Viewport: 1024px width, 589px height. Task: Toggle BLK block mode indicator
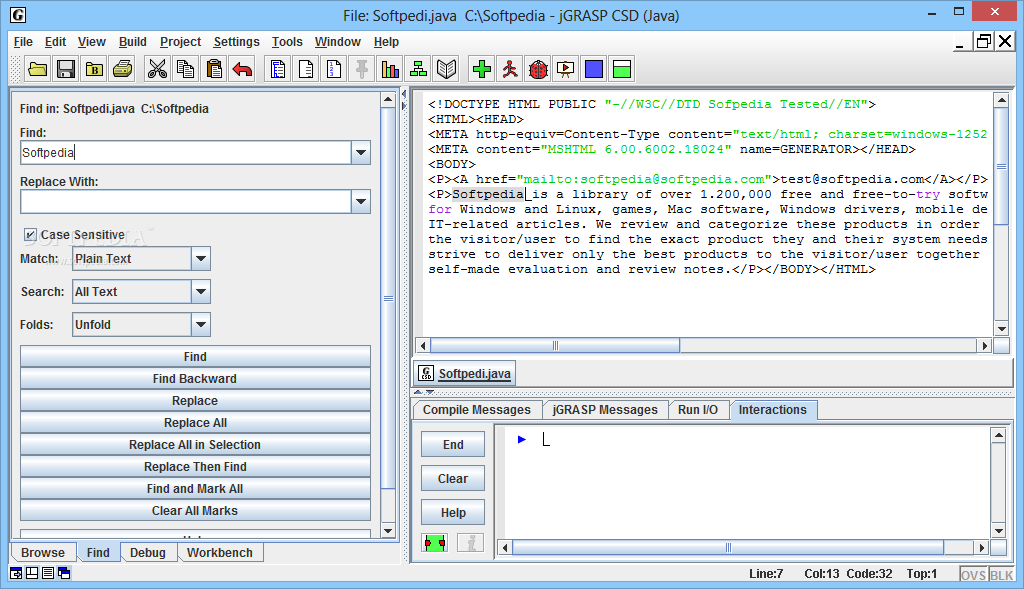[x=1001, y=575]
